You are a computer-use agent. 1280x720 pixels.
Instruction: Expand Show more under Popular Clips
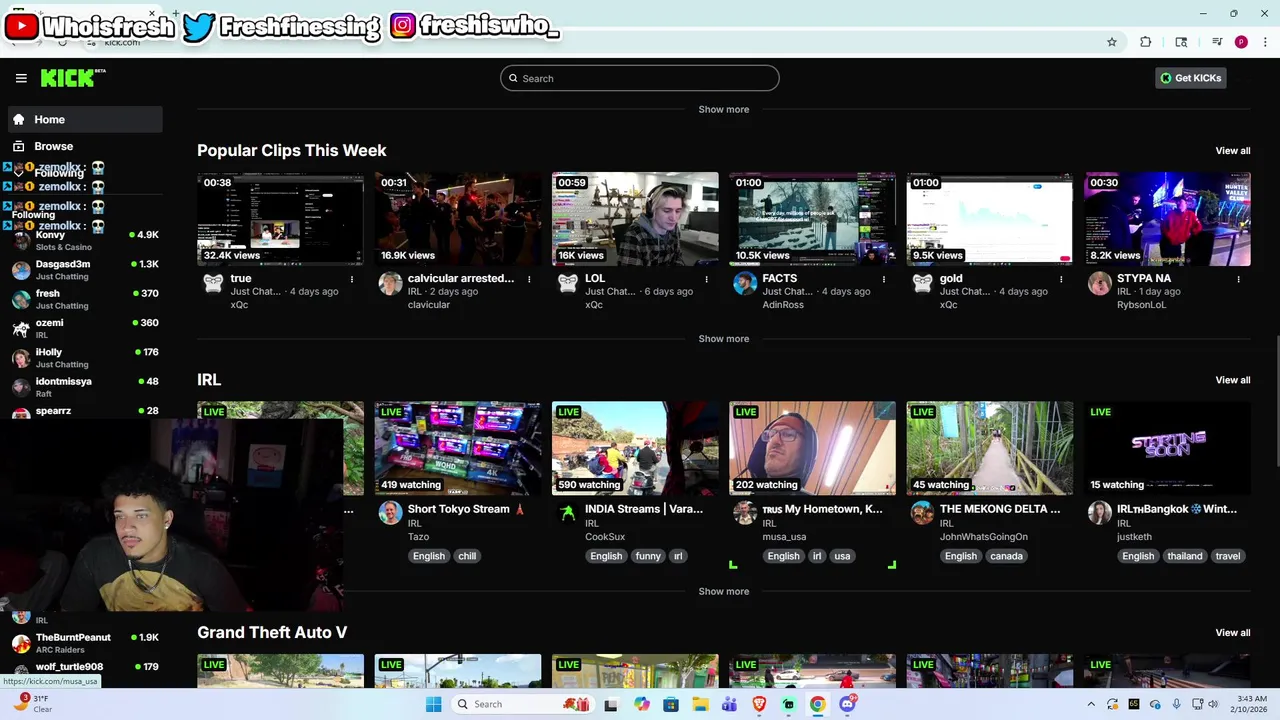click(723, 339)
